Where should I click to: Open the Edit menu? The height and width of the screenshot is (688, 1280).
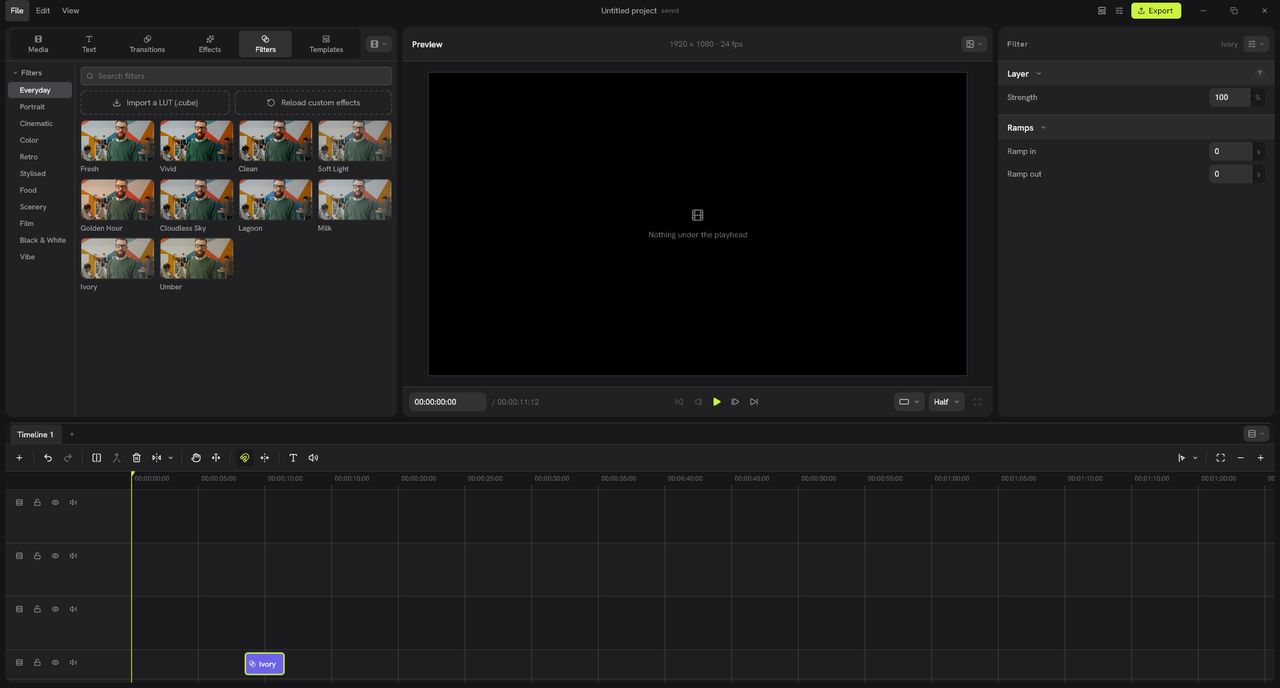[43, 11]
